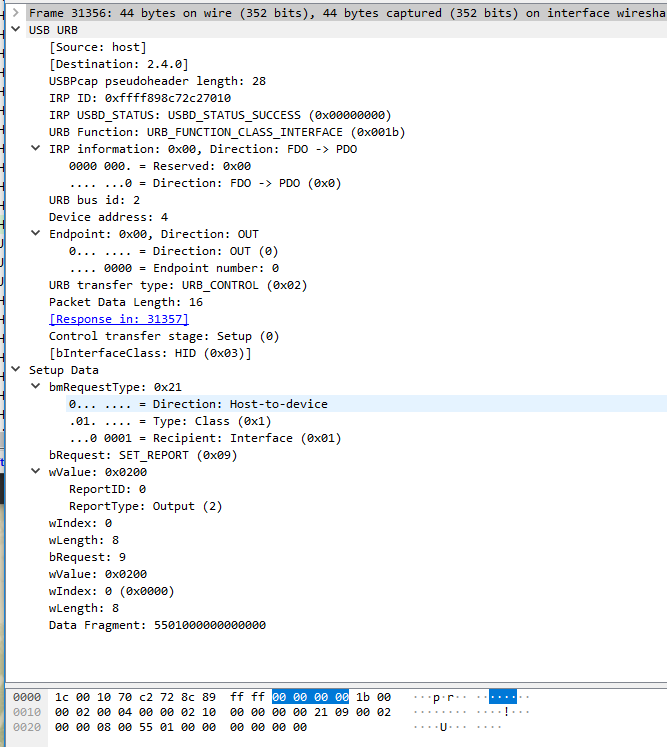Screen dimensions: 667x747
Task: Select the ReportID: 0 row
Action: pyautogui.click(x=108, y=489)
